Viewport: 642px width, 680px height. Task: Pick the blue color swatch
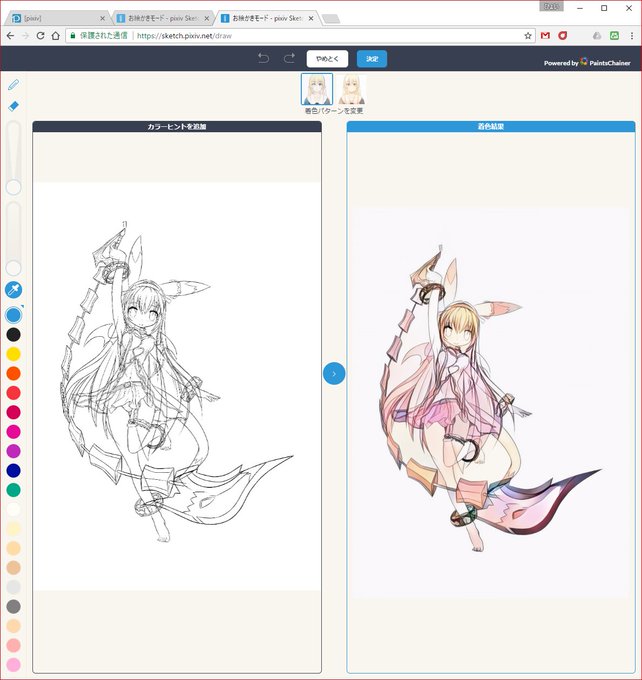tap(13, 315)
